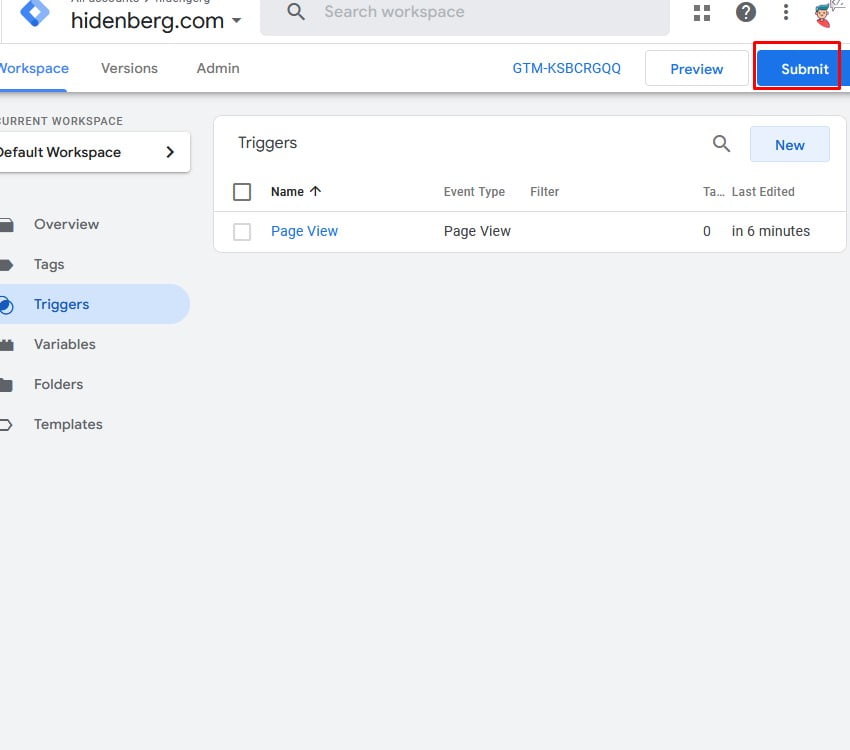Open the three-dot more options menu
Viewport: 850px width, 750px height.
pyautogui.click(x=786, y=12)
